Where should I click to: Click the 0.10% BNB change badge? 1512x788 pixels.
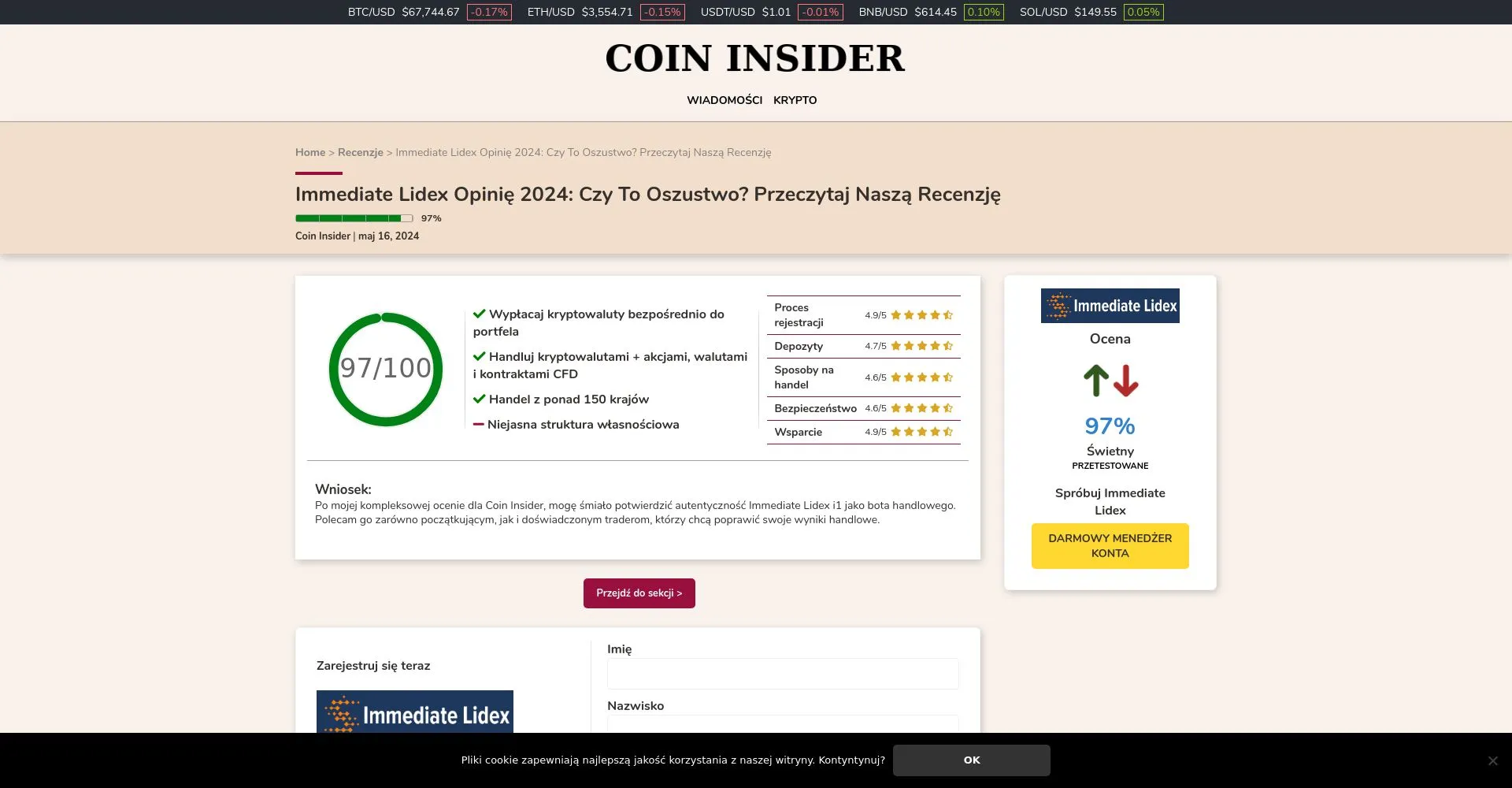(984, 12)
